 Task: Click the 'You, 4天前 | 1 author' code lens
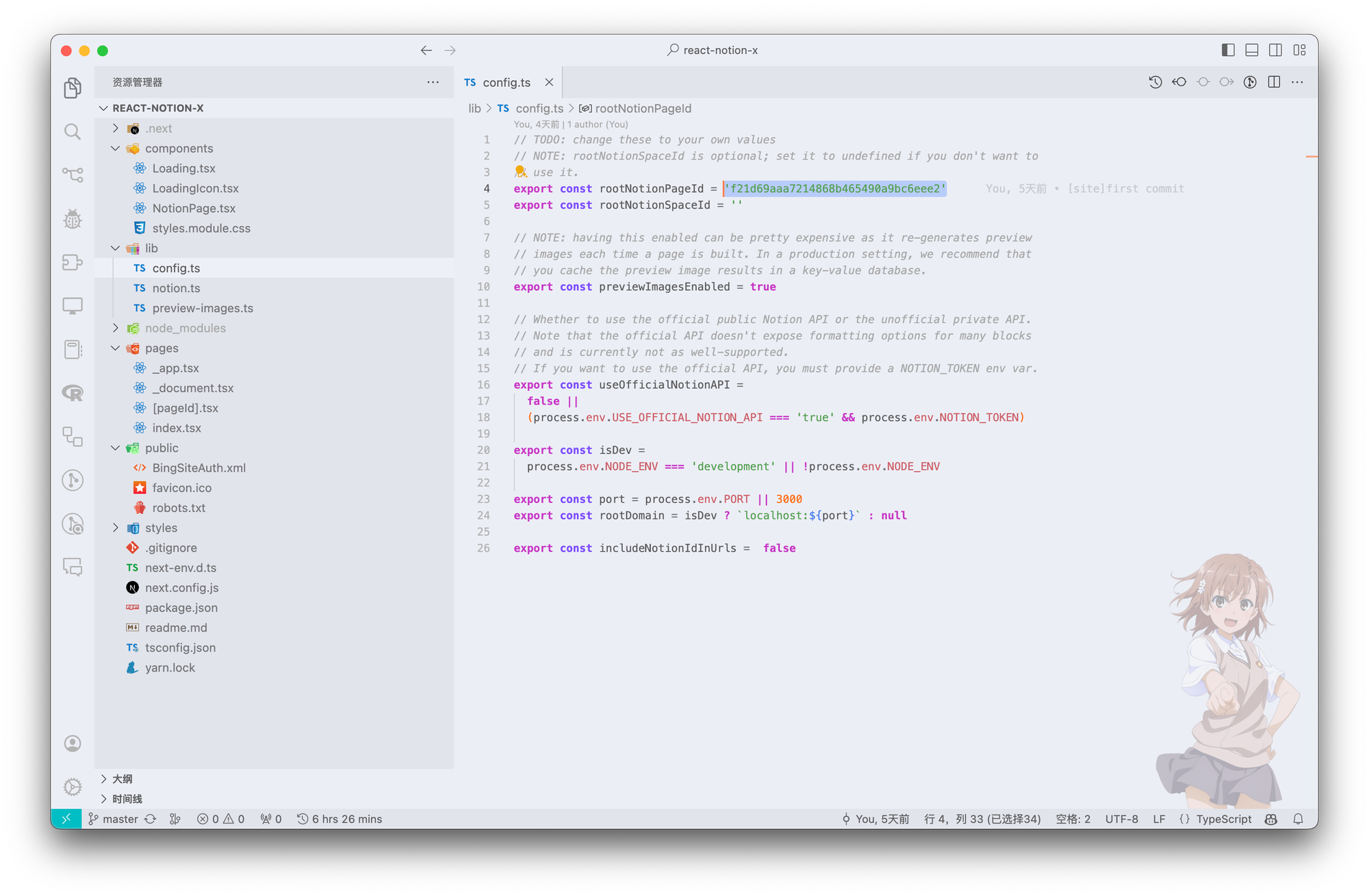tap(571, 125)
